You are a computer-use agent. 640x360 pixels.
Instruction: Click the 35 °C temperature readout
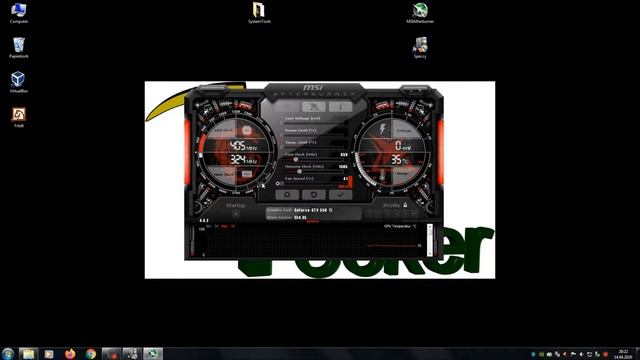(400, 160)
